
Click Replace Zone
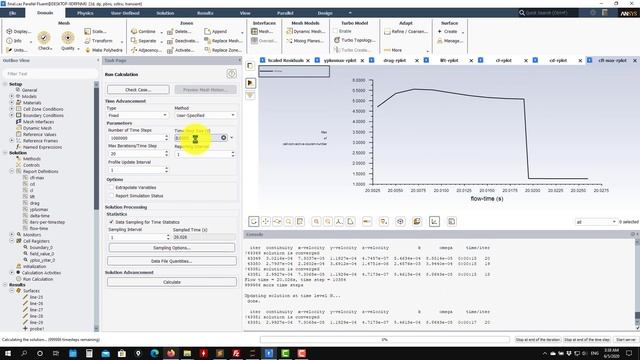click(223, 50)
